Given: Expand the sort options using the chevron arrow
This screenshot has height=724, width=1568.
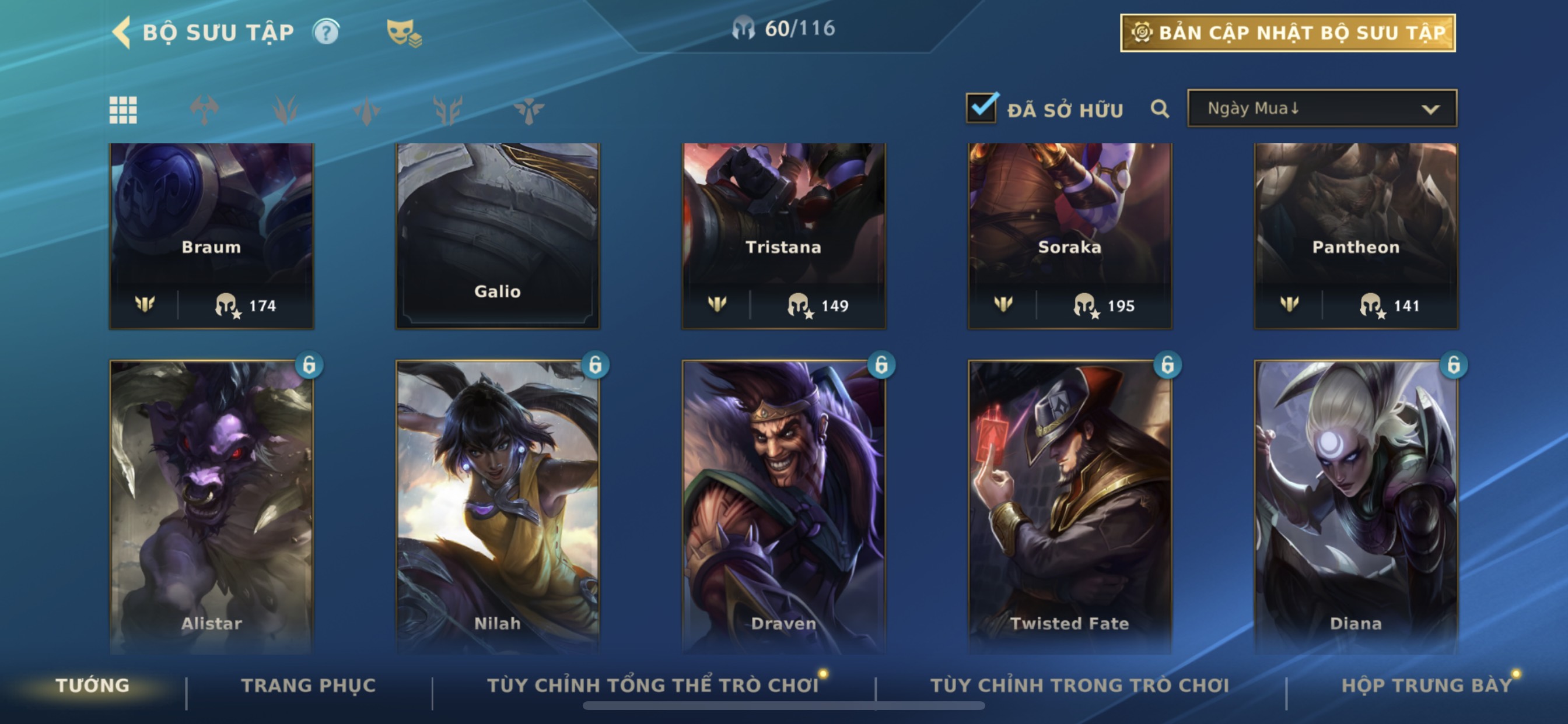Looking at the screenshot, I should coord(1430,110).
